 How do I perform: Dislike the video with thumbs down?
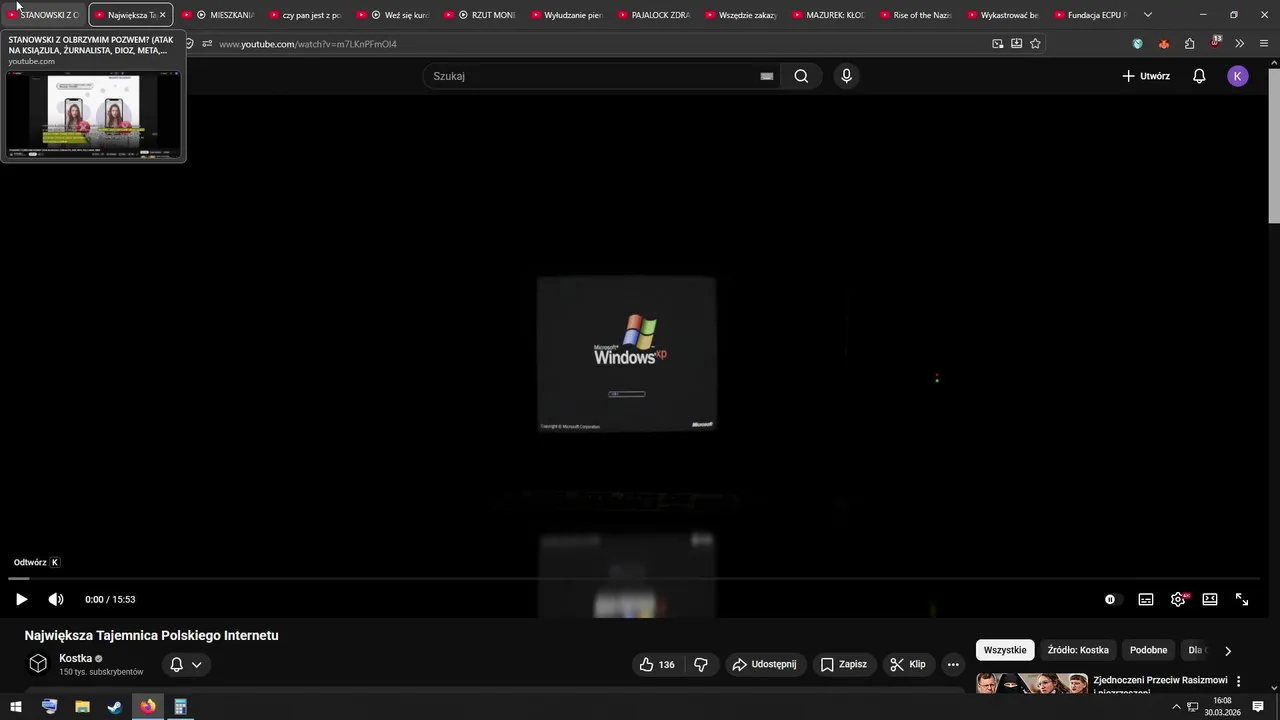point(701,664)
